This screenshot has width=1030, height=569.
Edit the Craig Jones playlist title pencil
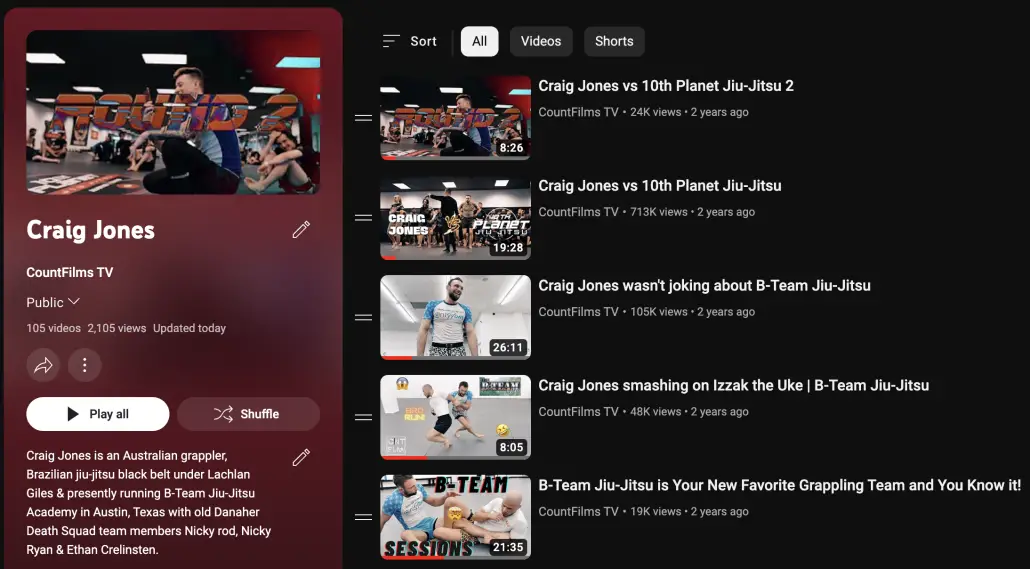tap(301, 229)
